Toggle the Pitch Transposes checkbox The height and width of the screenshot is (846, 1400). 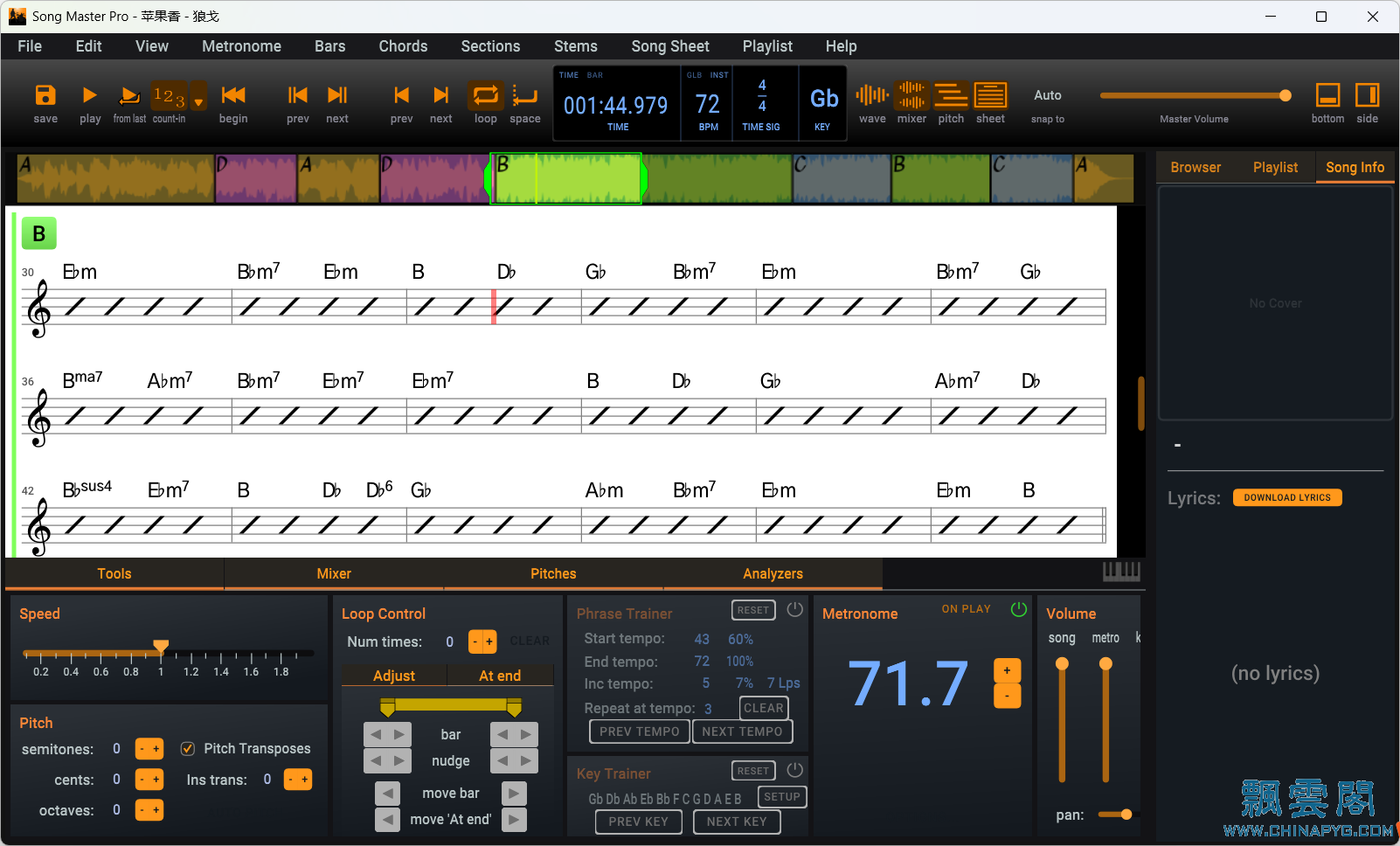pos(187,748)
